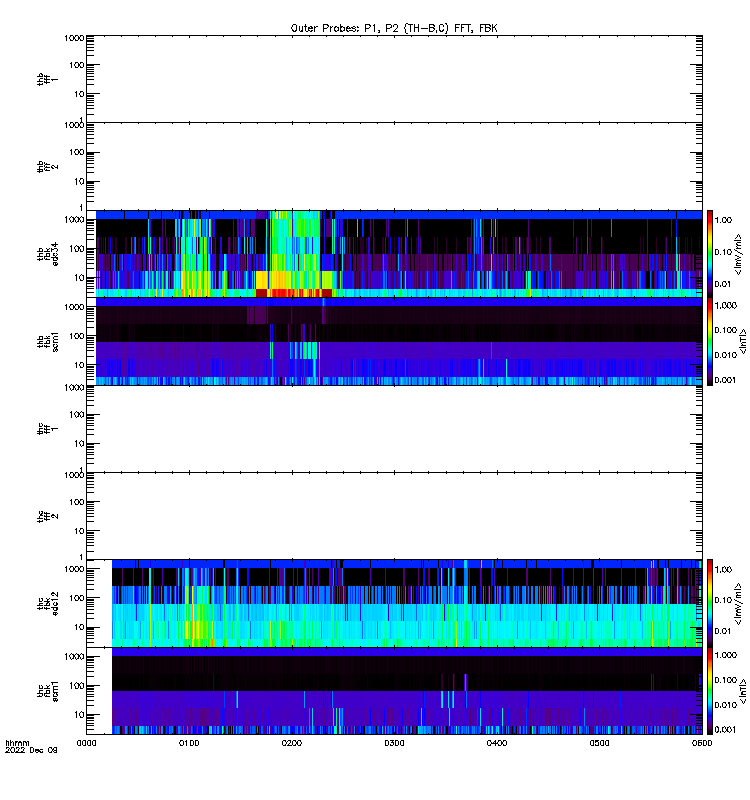750x800 pixels.
Task: Click the cyan burst in the thb scm1 spectrogram
Action: [x=304, y=351]
